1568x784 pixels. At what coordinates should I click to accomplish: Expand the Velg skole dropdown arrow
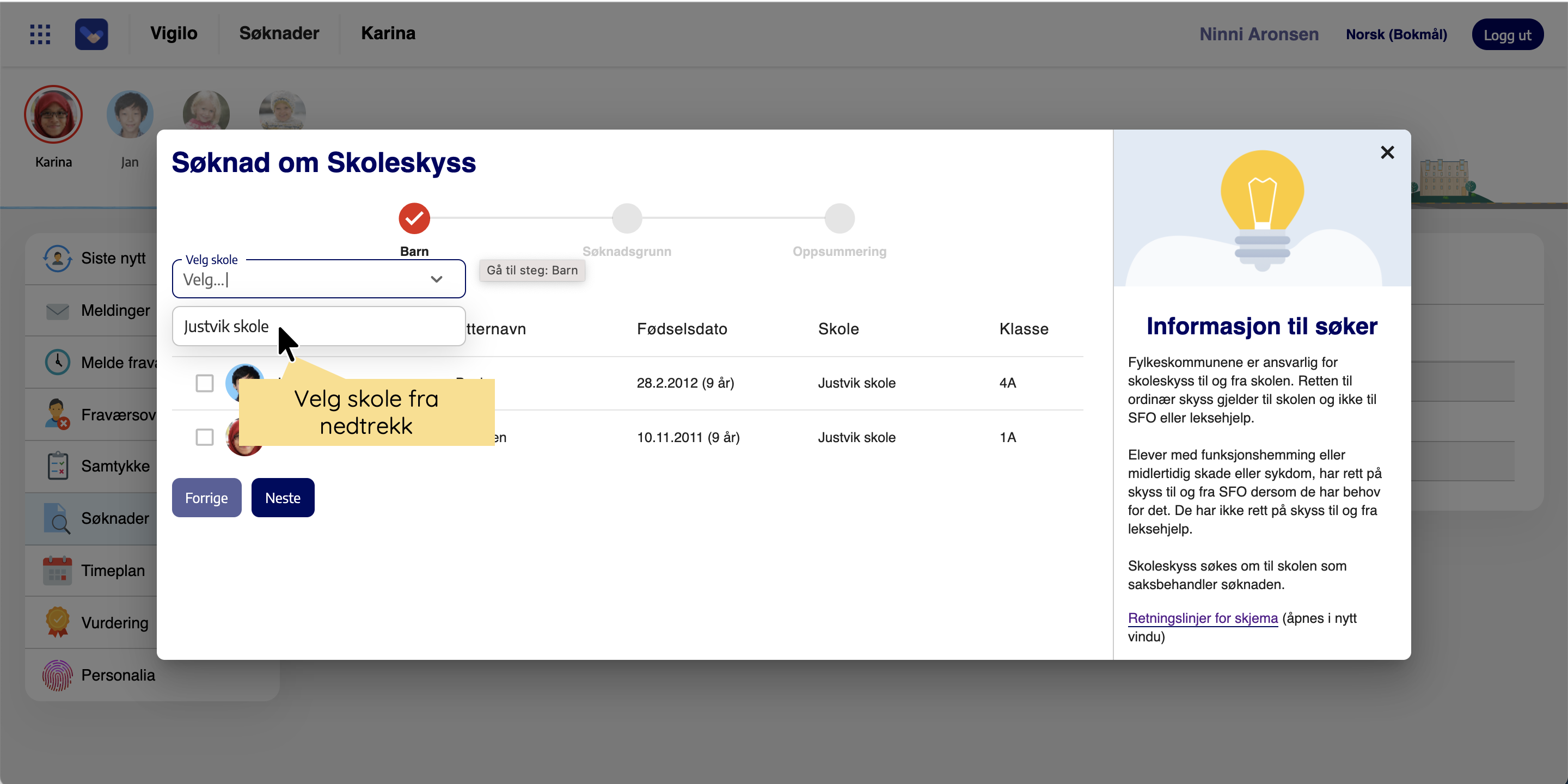click(x=437, y=279)
